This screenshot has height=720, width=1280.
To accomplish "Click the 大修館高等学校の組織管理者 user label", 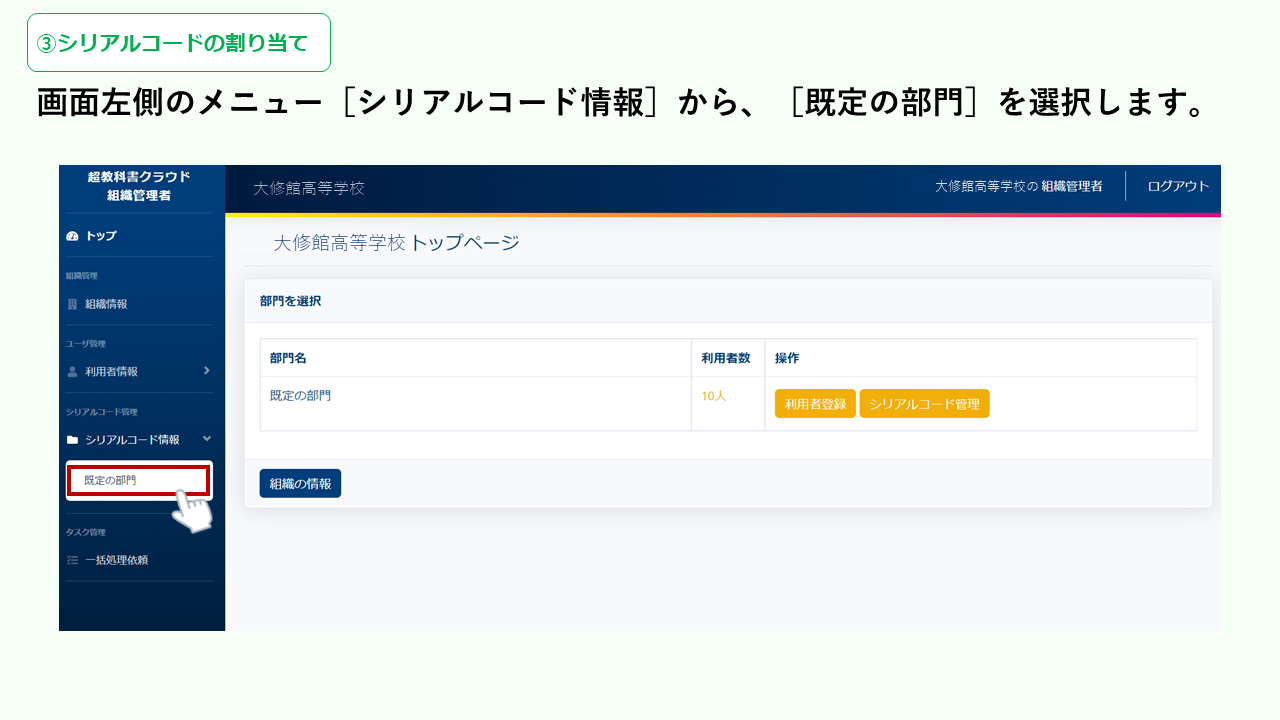I will point(1018,186).
